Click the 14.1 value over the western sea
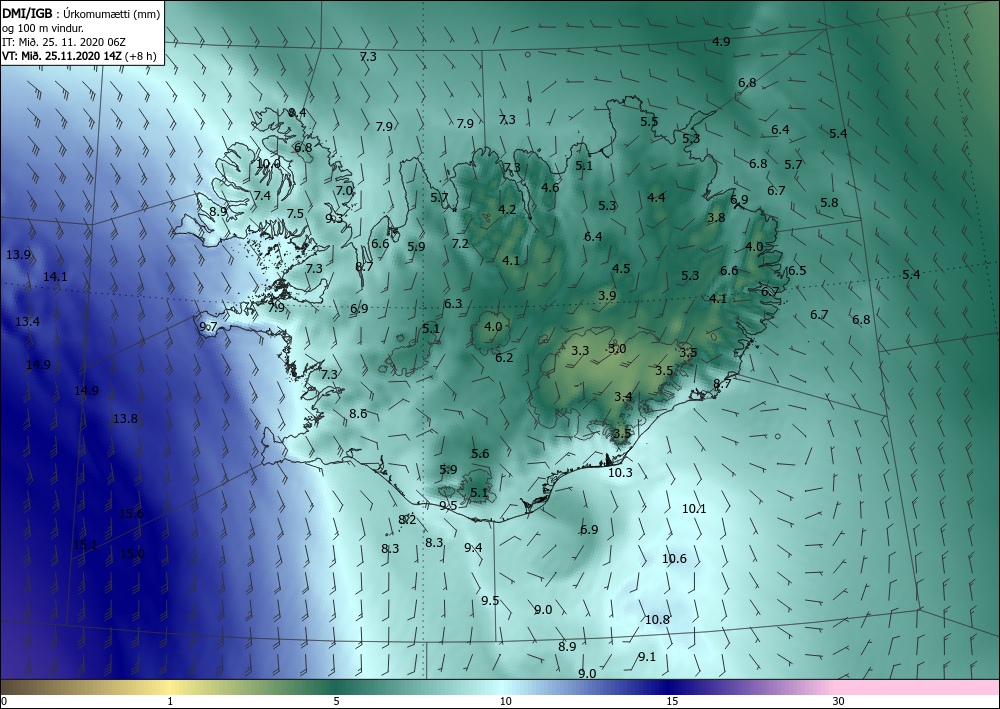Image resolution: width=1000 pixels, height=709 pixels. pos(55,277)
